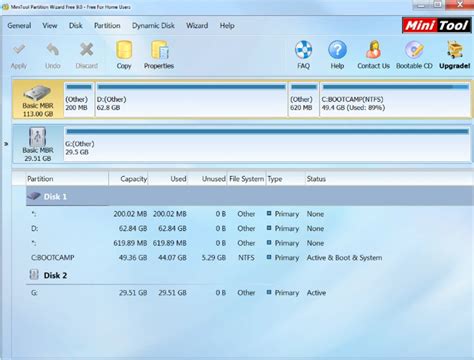Click the Help question mark icon
Image resolution: width=474 pixels, height=360 pixels.
[337, 50]
